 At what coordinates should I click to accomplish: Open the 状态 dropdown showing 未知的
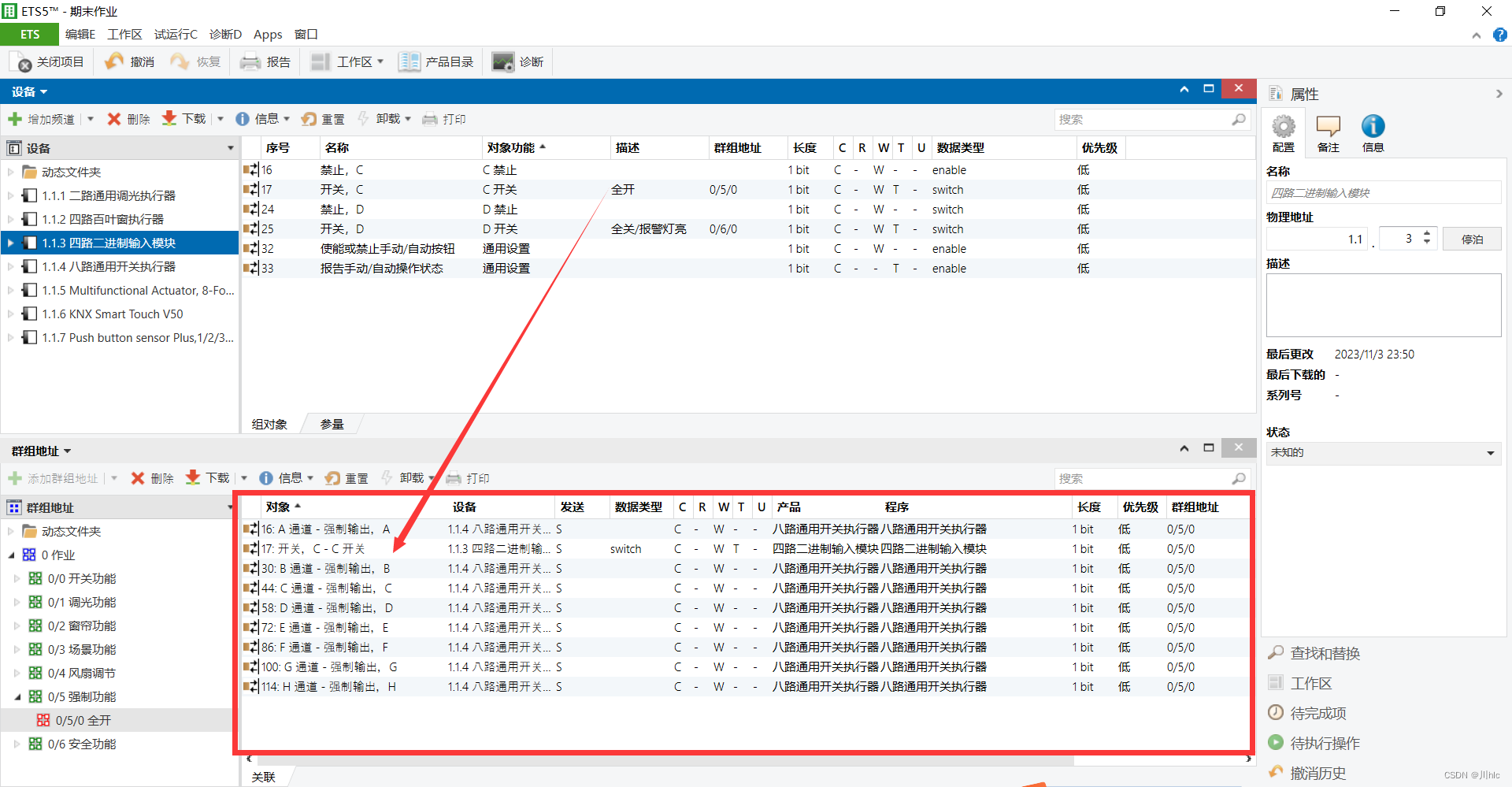point(1490,453)
